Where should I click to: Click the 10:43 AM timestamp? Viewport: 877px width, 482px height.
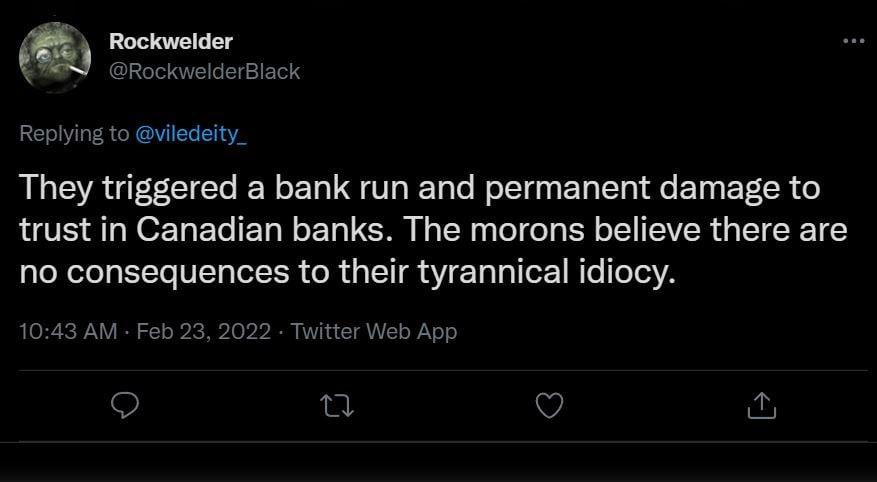click(x=68, y=331)
